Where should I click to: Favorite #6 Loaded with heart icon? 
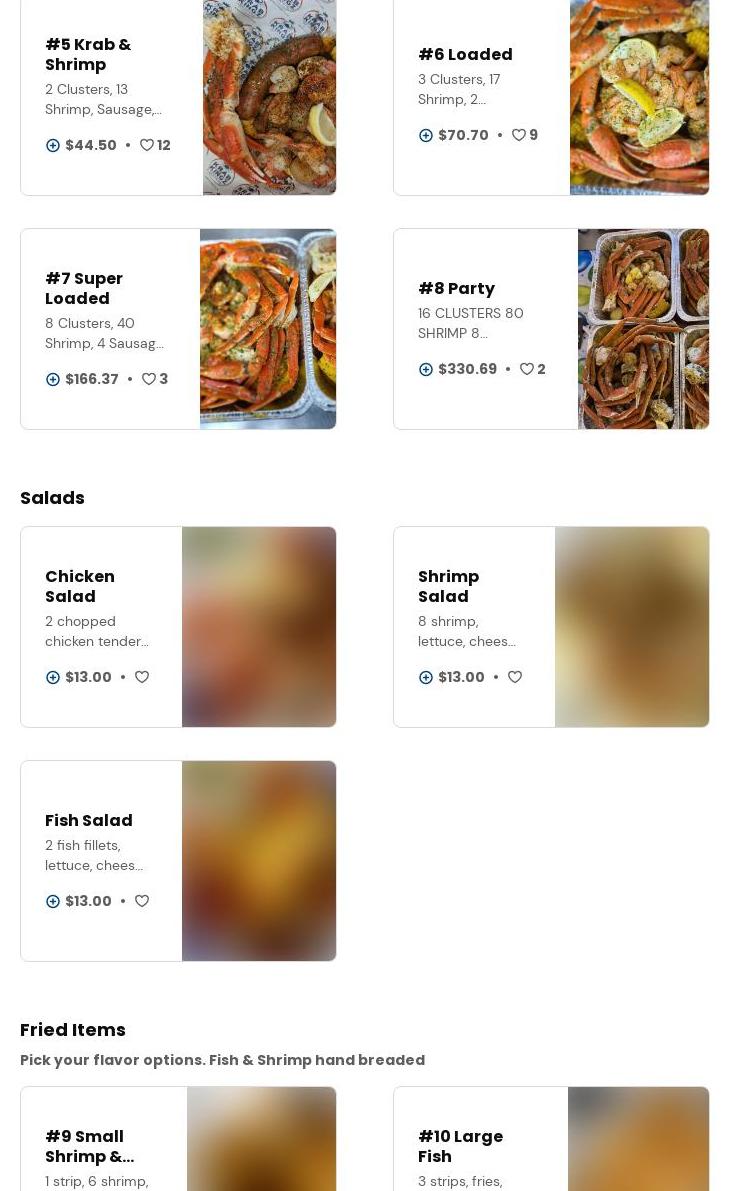coord(518,135)
